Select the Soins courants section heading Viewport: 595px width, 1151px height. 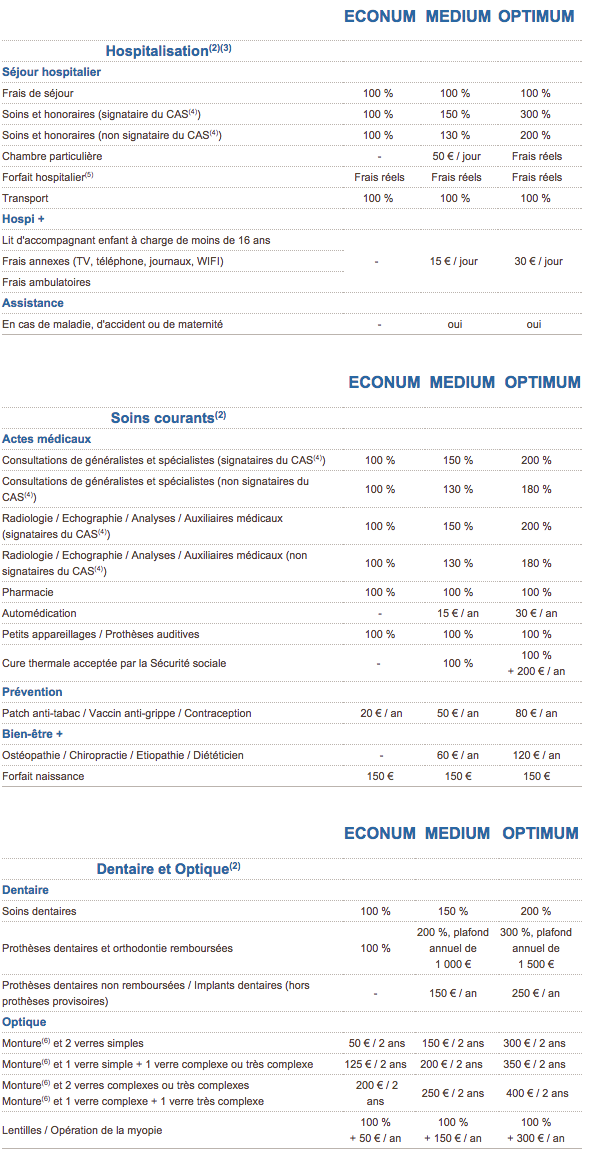[x=169, y=417]
